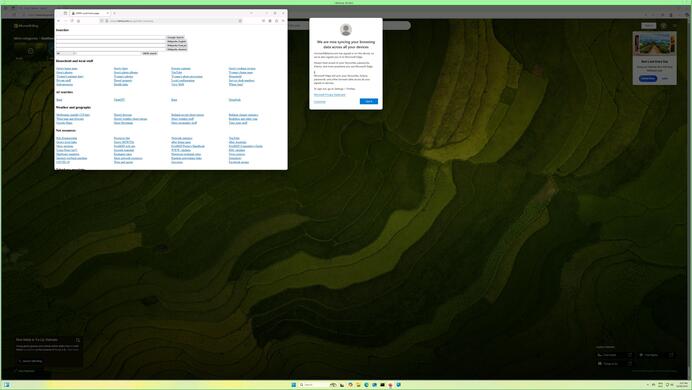Focus the input field beside Google Search
This screenshot has width=692, height=390.
point(111,38)
